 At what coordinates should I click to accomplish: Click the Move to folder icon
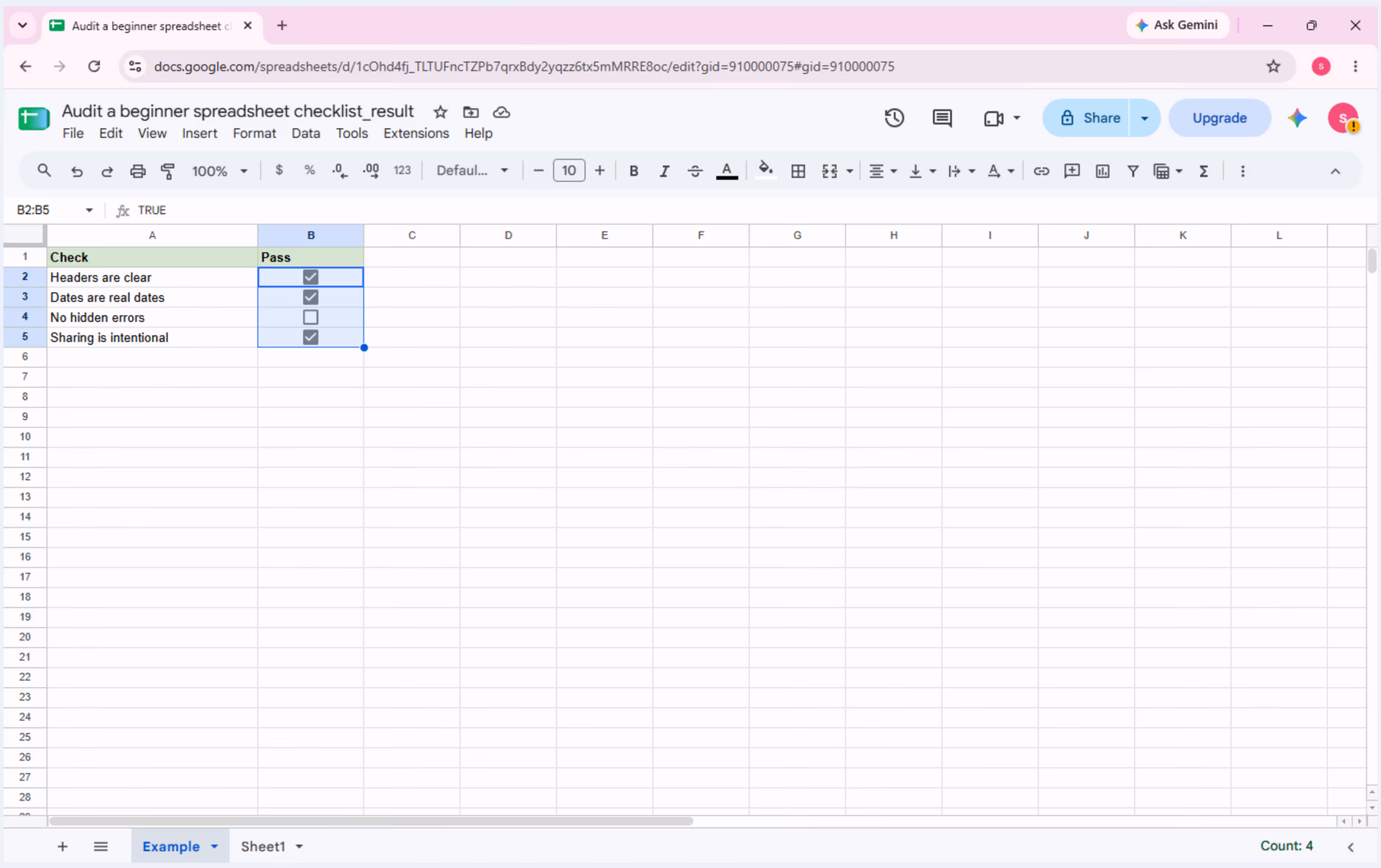(471, 112)
